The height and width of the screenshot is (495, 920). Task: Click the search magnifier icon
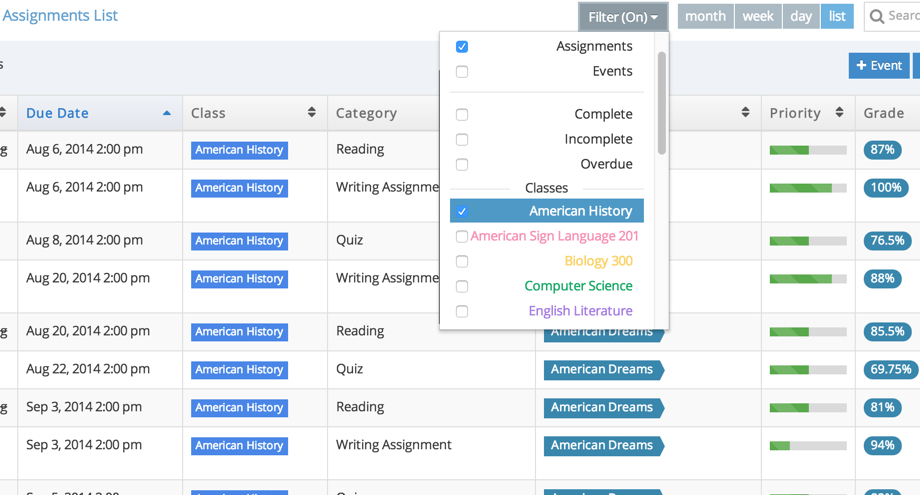point(877,17)
